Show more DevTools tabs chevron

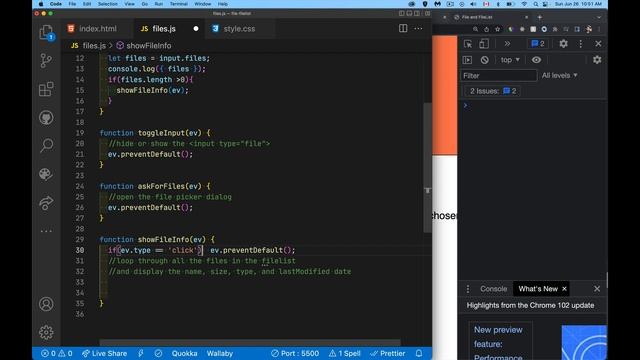(507, 44)
